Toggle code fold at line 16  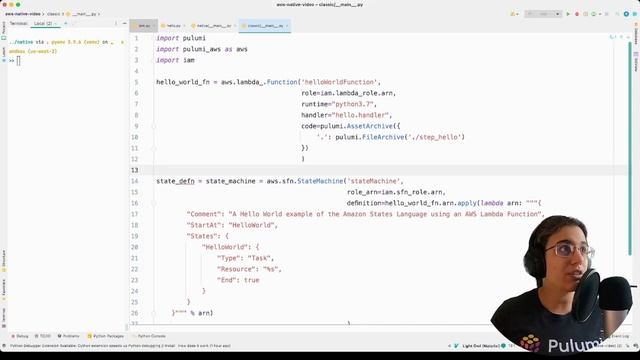[154, 203]
